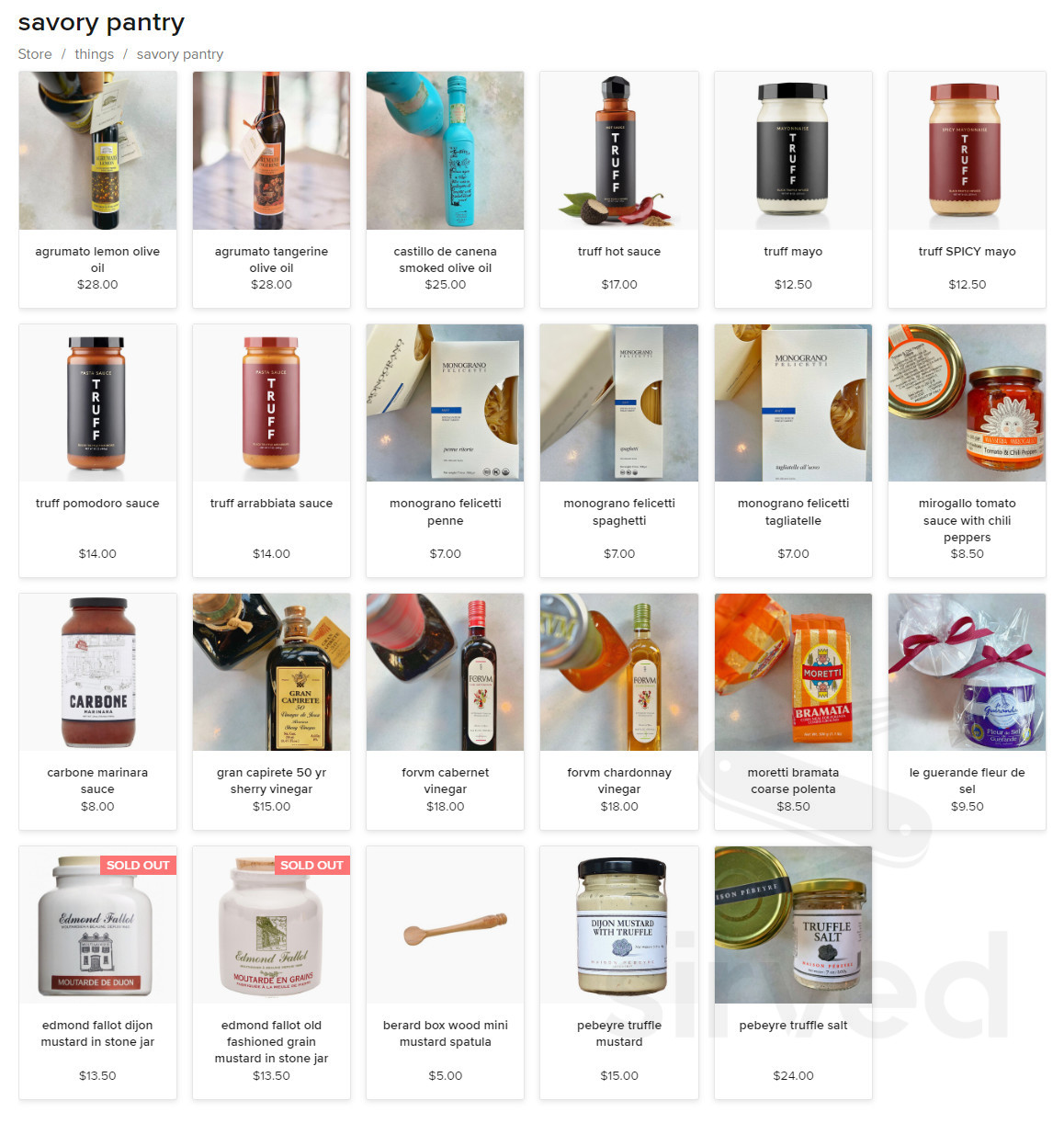View the berard wood mini mustard spatula image
The width and height of the screenshot is (1064, 1123).
point(445,924)
